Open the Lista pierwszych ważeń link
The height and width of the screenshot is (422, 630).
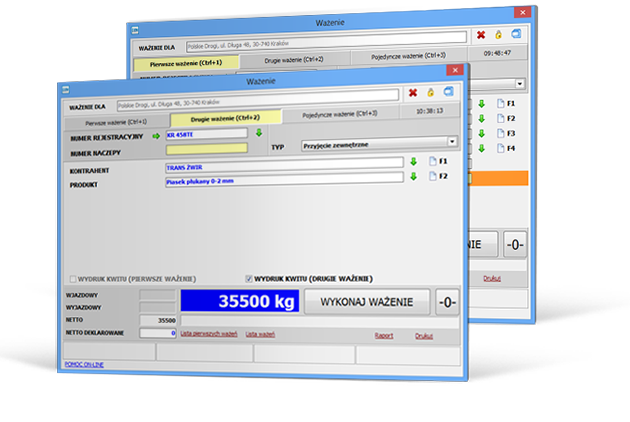208,335
